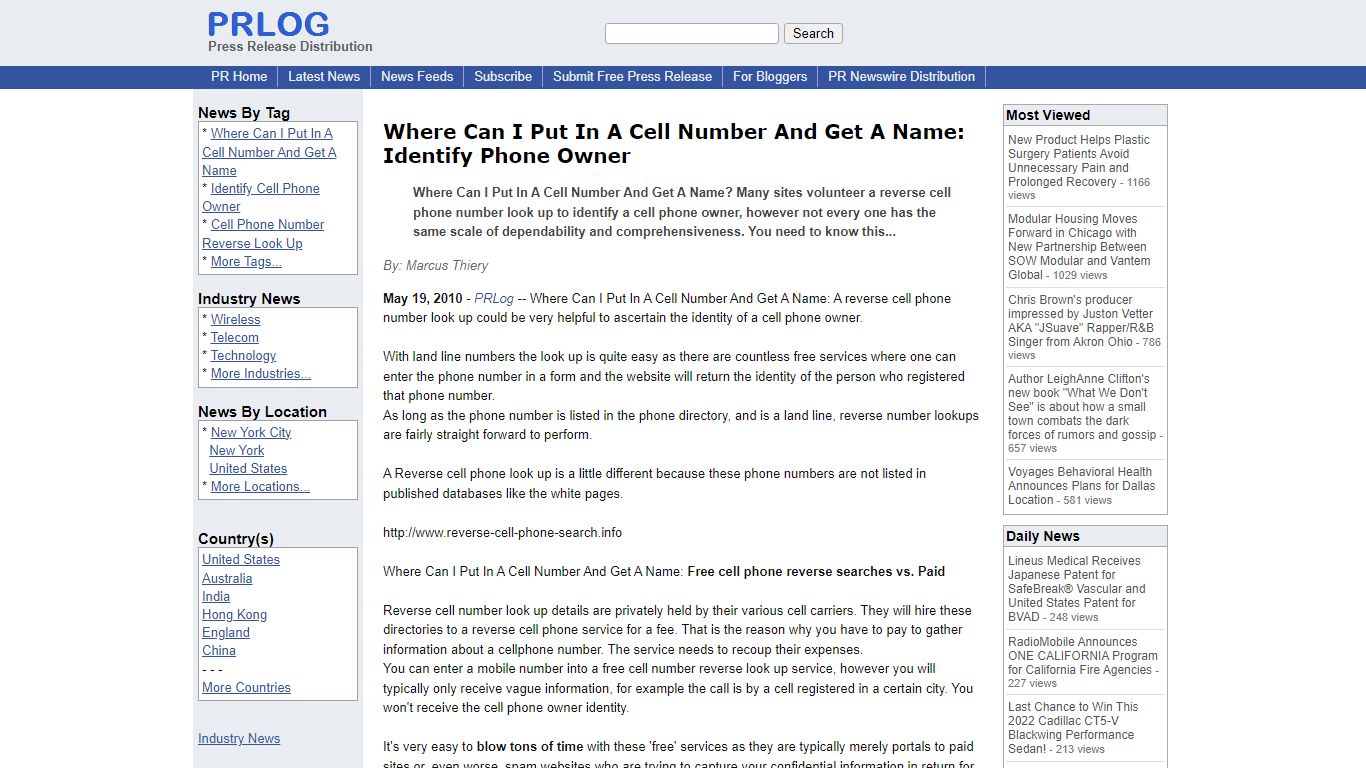Open tag Where Can I Put In A Cell Number

point(269,152)
